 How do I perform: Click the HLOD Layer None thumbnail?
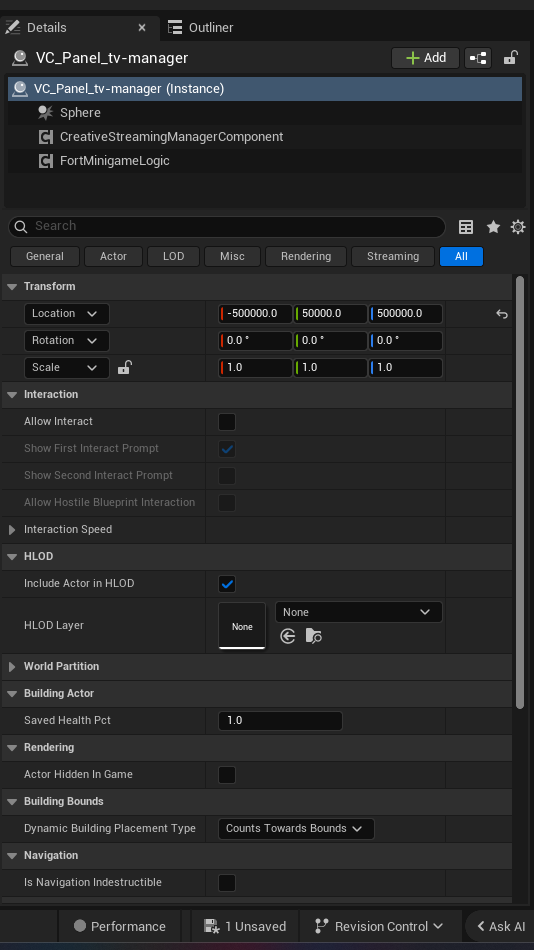pos(242,626)
